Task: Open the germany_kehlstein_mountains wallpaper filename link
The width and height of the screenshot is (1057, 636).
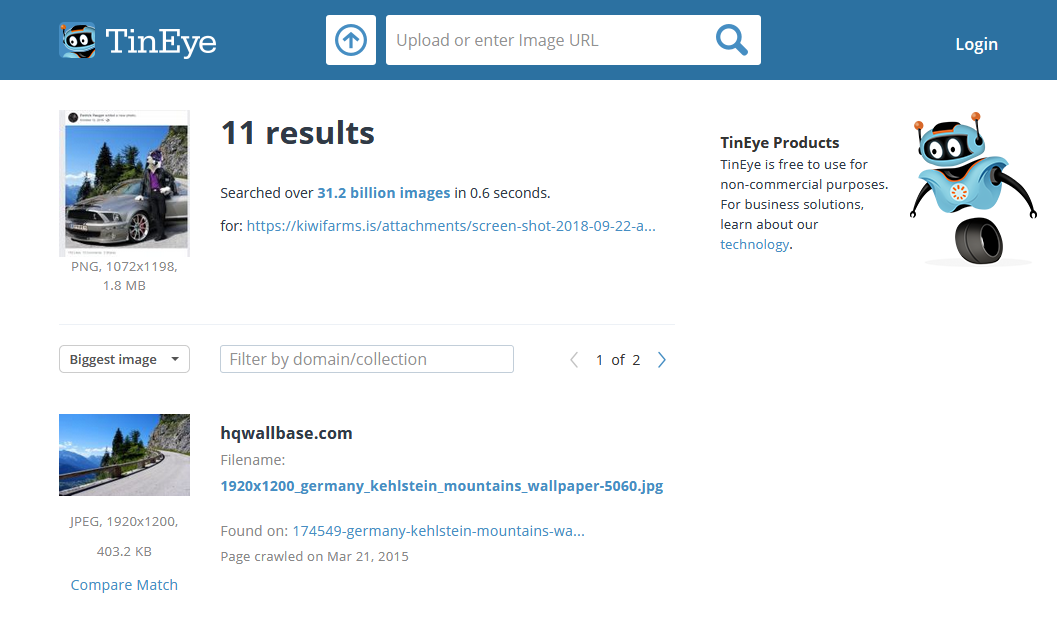Action: coord(442,486)
